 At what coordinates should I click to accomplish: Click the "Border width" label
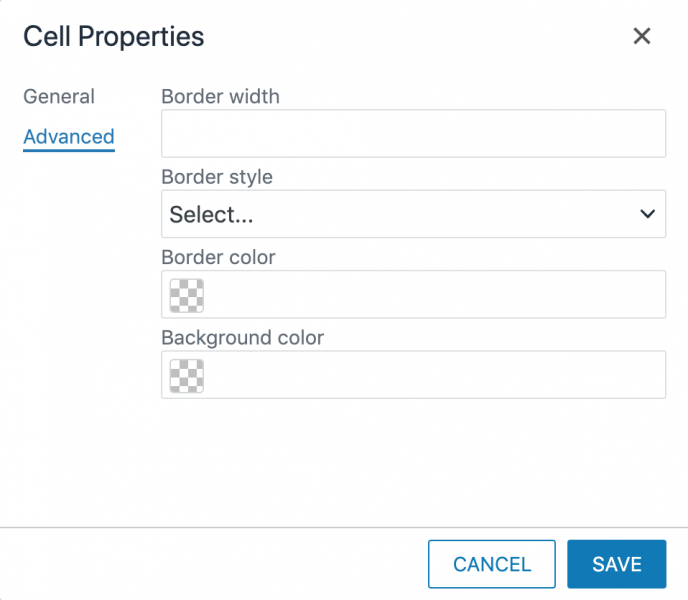[x=220, y=97]
